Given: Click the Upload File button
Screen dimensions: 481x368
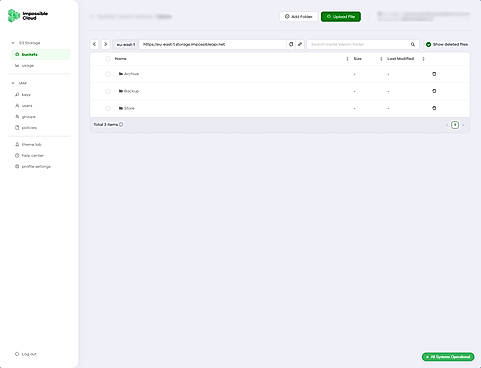Looking at the screenshot, I should (x=341, y=17).
